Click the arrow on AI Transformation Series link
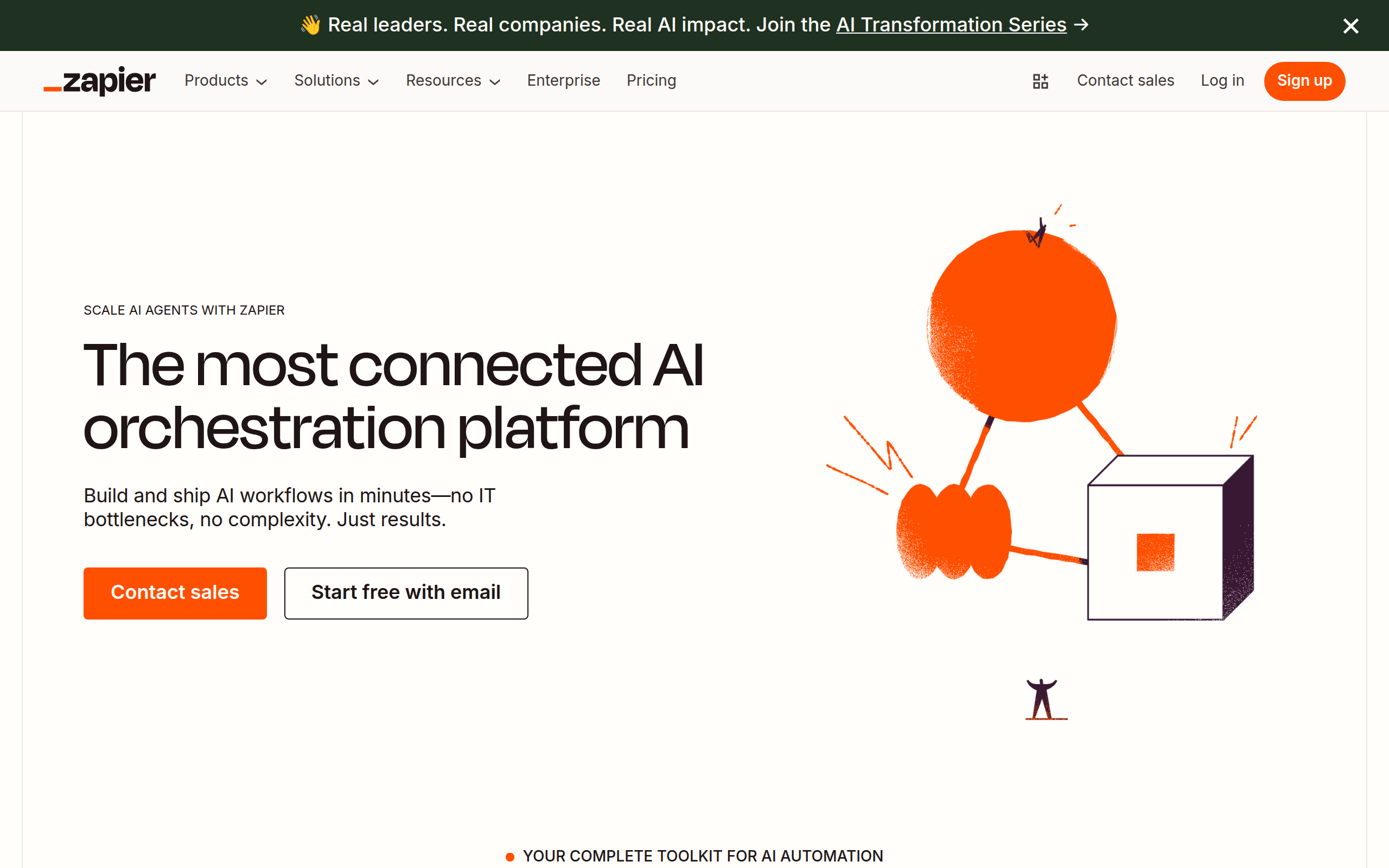This screenshot has height=868, width=1389. (x=1082, y=25)
